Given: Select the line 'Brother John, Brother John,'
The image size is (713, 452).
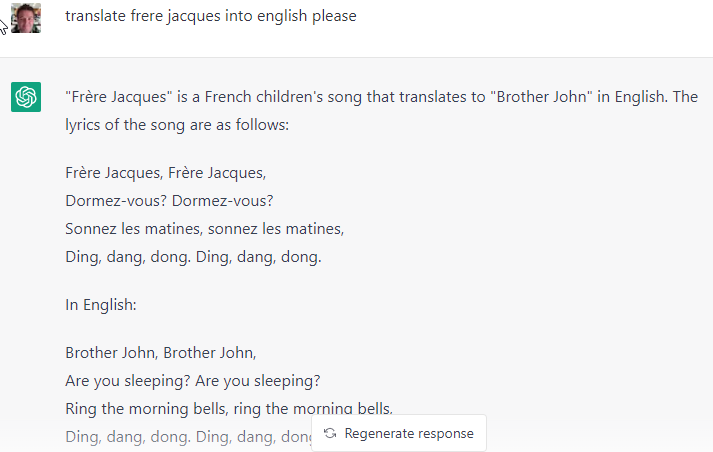Looking at the screenshot, I should 161,353.
